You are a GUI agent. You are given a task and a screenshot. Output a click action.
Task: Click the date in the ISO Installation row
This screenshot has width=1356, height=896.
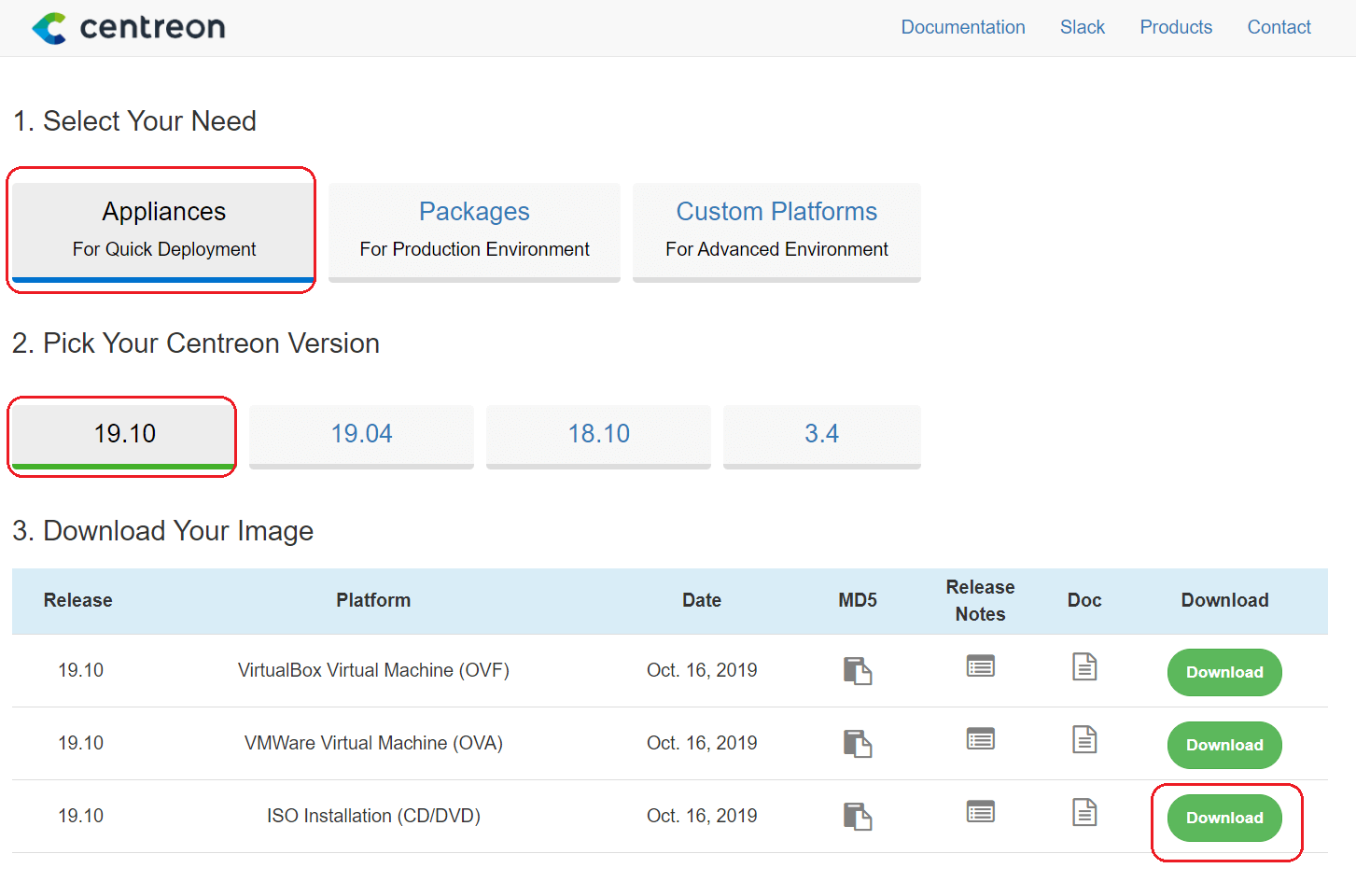(x=702, y=816)
